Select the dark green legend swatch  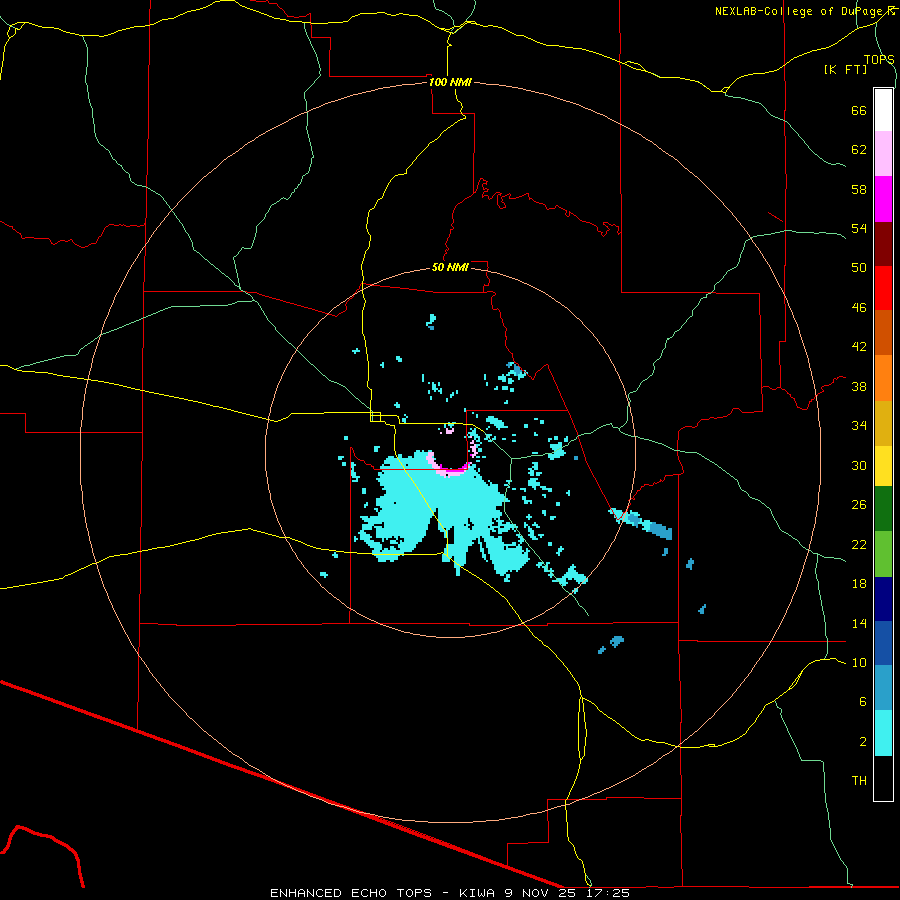point(883,509)
